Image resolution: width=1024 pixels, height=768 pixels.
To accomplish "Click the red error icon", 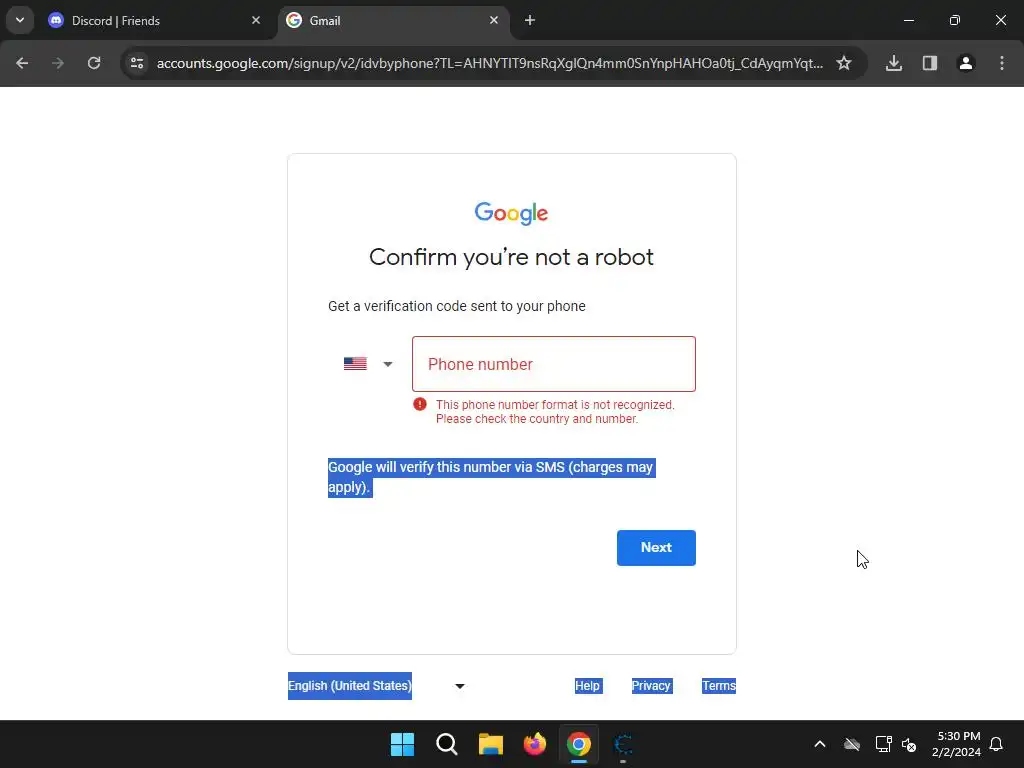I will [x=420, y=404].
